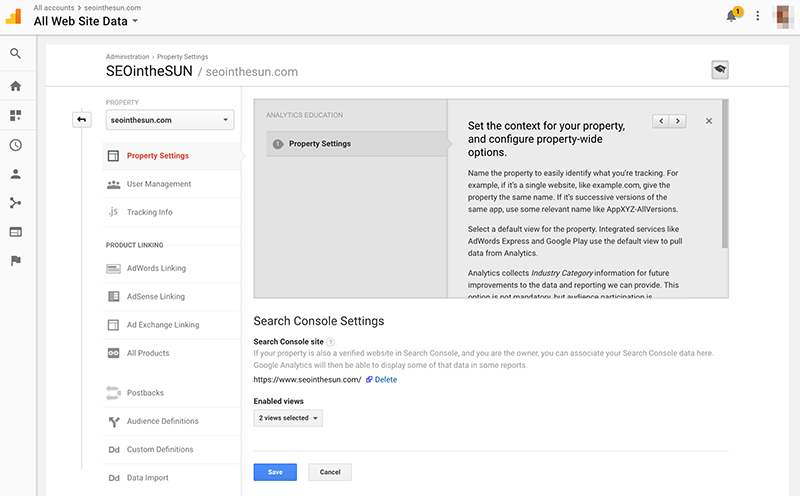Open the seointhesun.com property dropdown
This screenshot has width=800, height=496.
(170, 120)
